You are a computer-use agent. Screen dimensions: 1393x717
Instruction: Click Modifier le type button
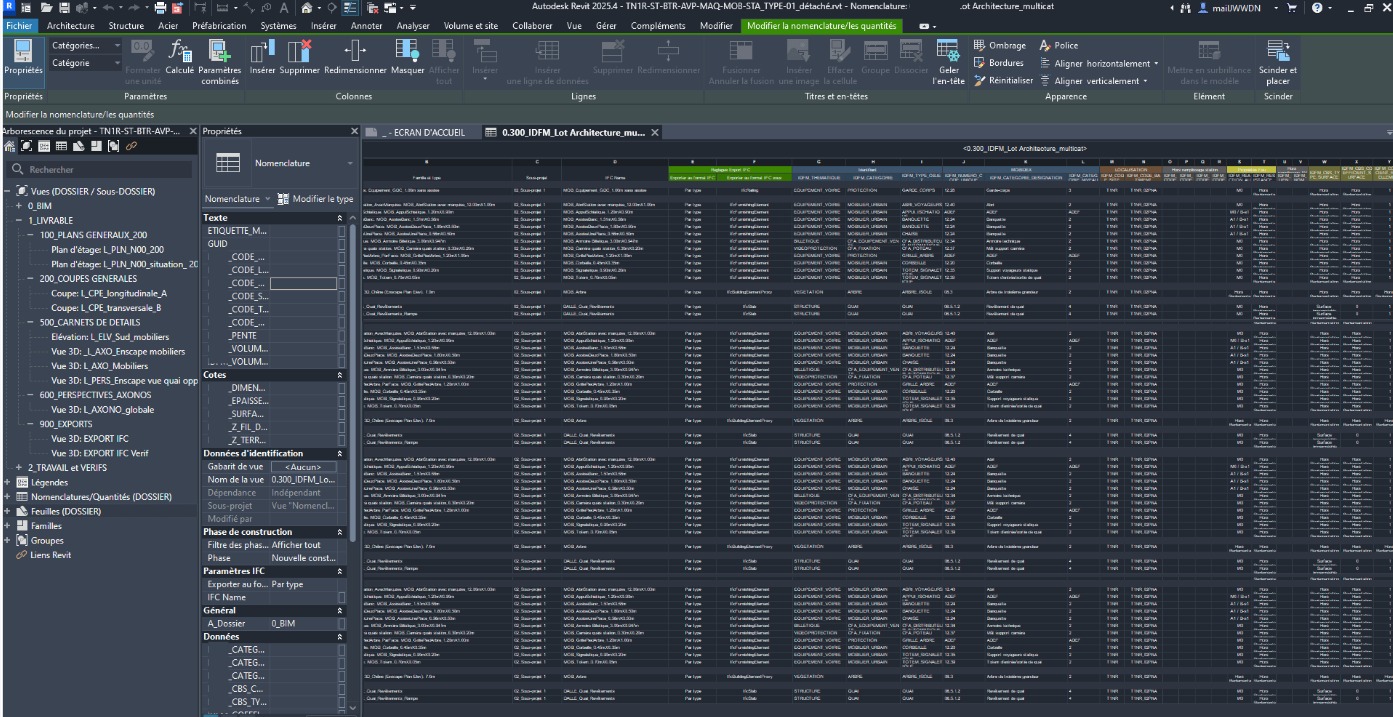point(314,199)
